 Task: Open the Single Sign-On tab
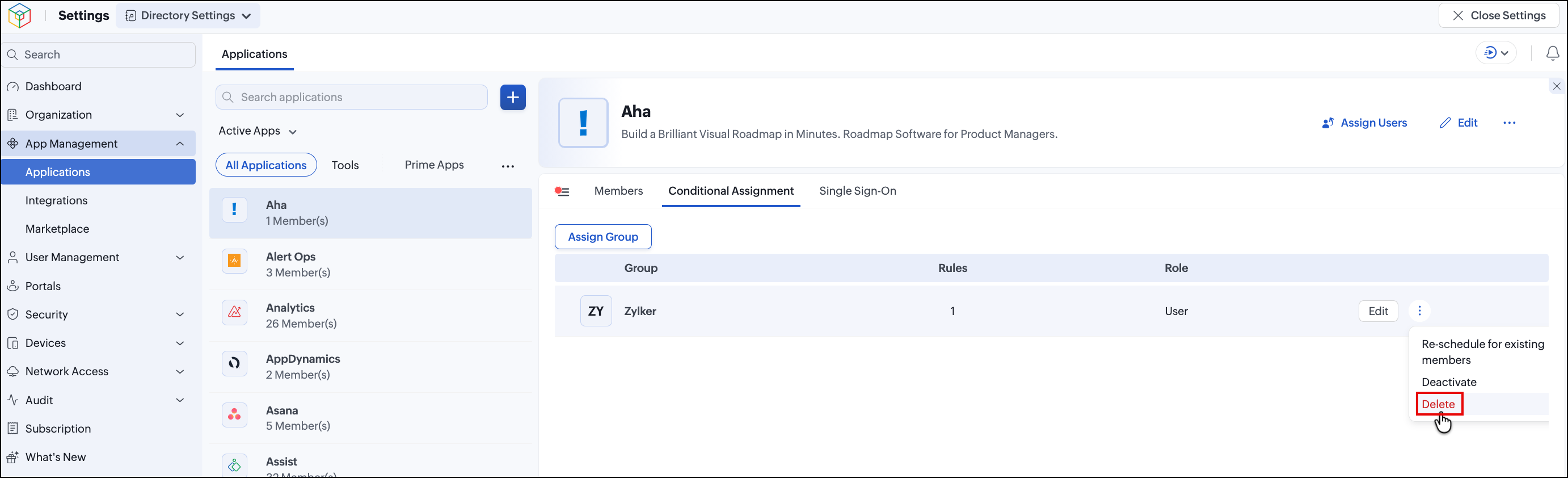click(857, 191)
